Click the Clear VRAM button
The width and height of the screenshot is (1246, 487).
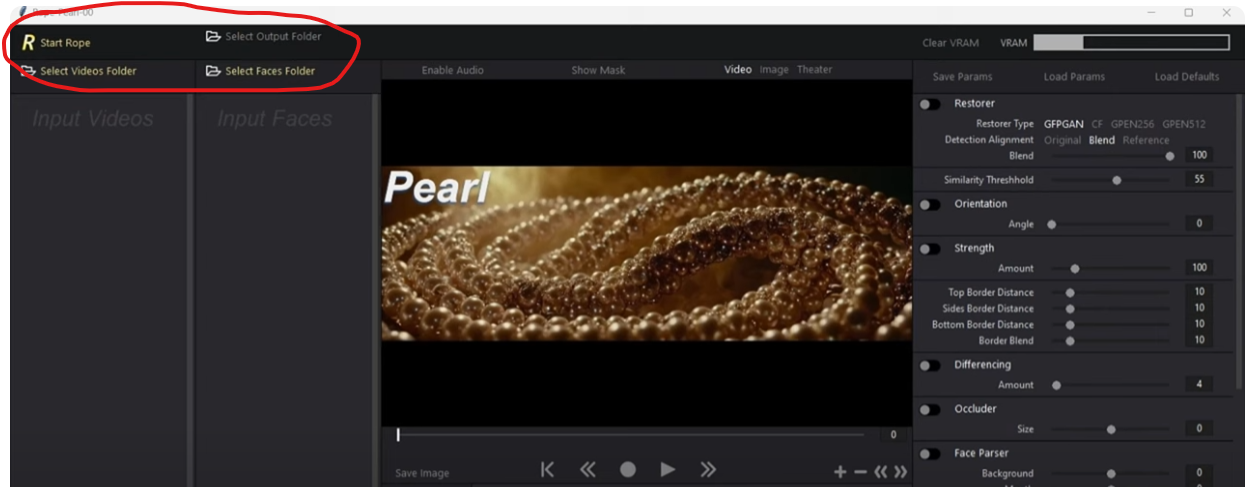[950, 43]
